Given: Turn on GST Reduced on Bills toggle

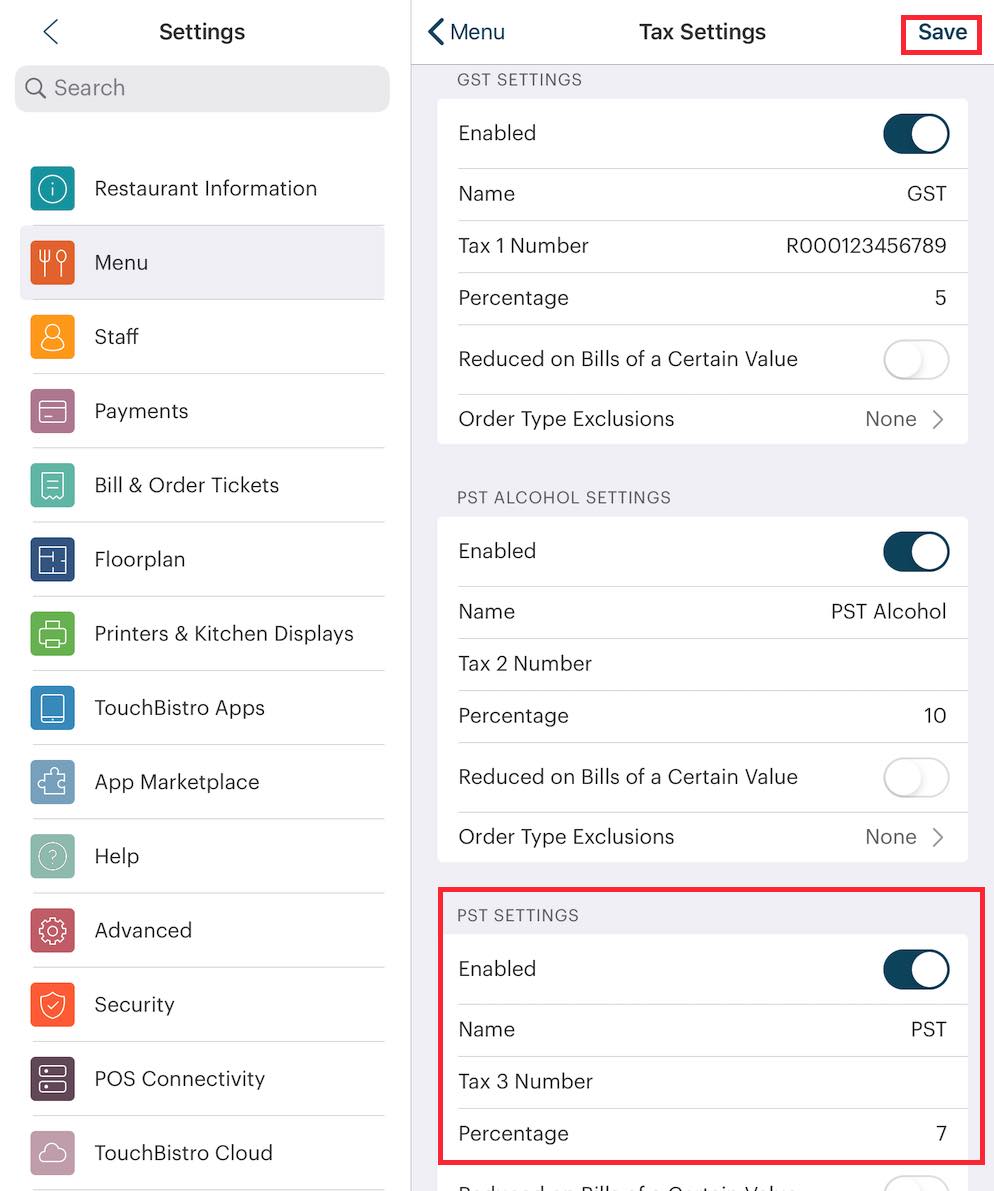Looking at the screenshot, I should point(915,360).
